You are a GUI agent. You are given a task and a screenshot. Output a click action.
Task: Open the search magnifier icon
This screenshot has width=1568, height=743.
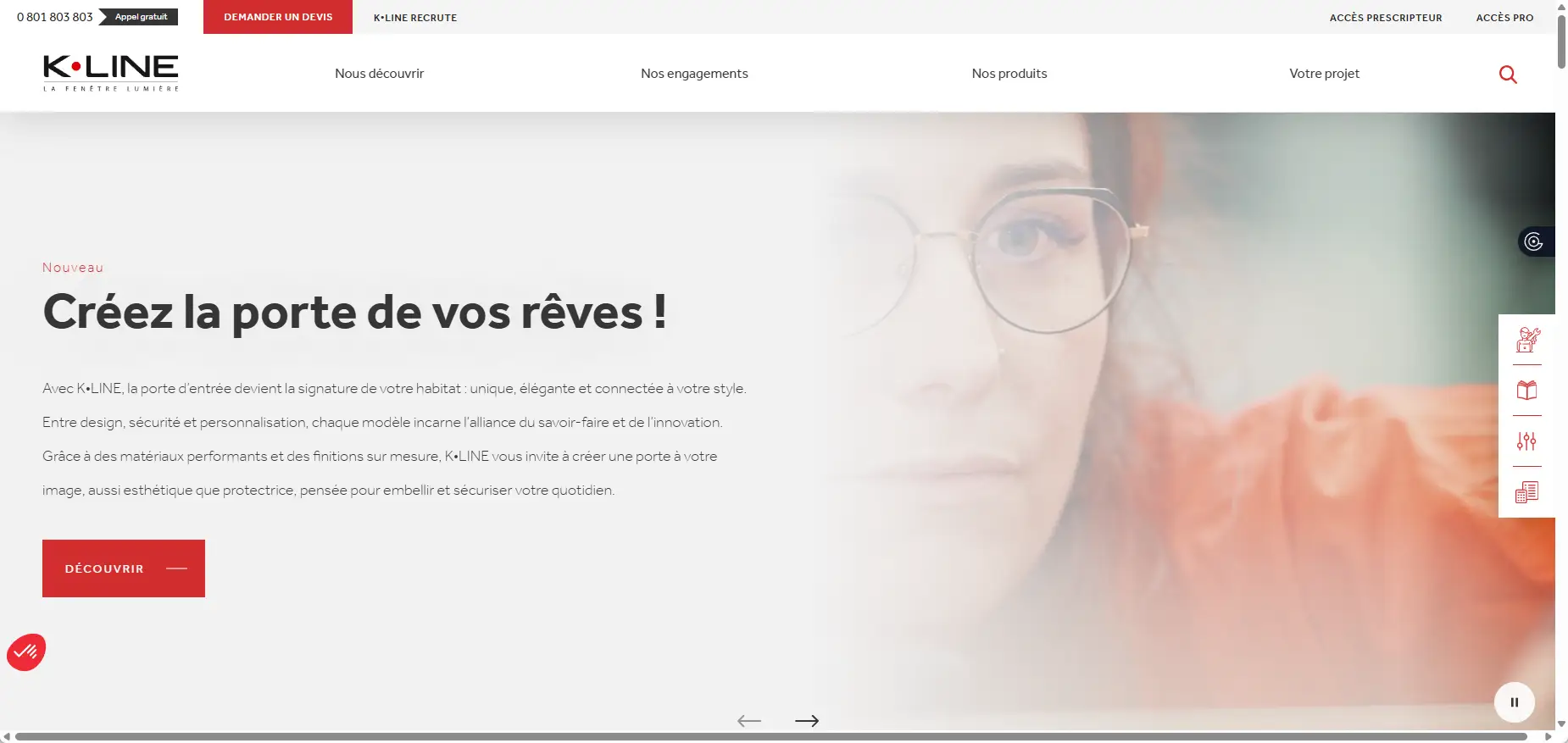[x=1508, y=75]
